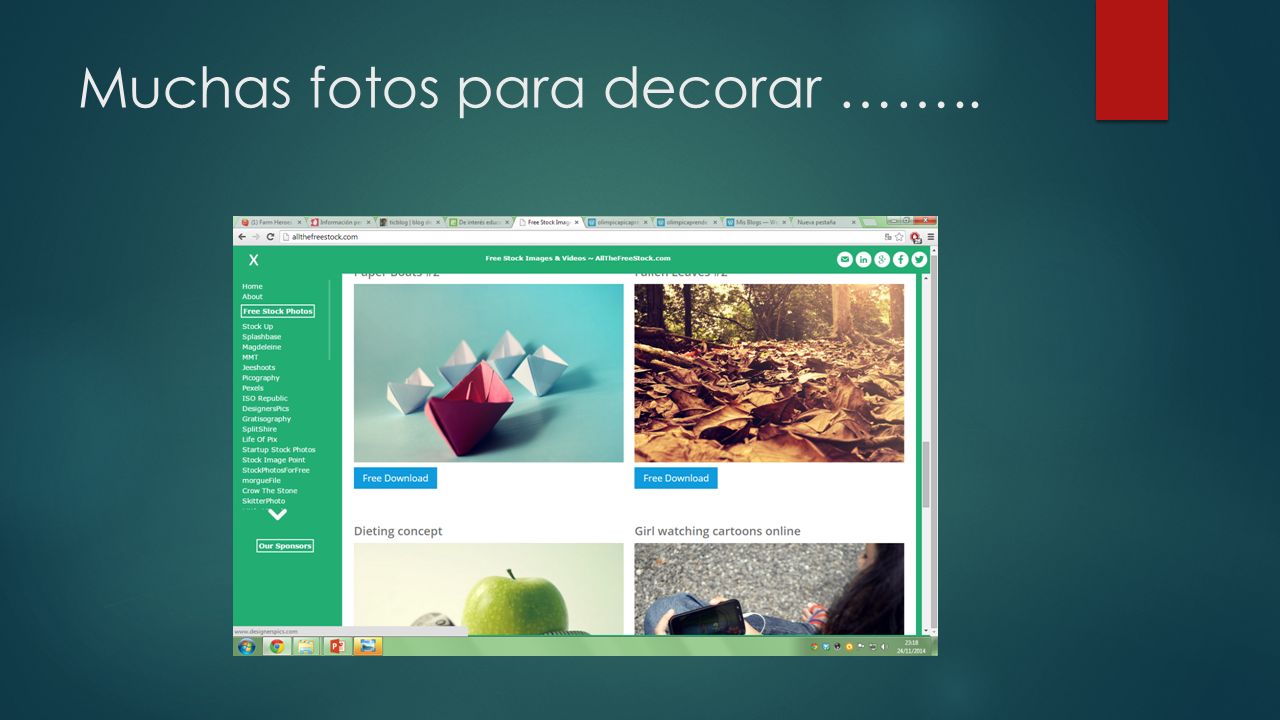Viewport: 1280px width, 720px height.
Task: Expand the sidebar list with the down chevron
Action: pyautogui.click(x=277, y=515)
